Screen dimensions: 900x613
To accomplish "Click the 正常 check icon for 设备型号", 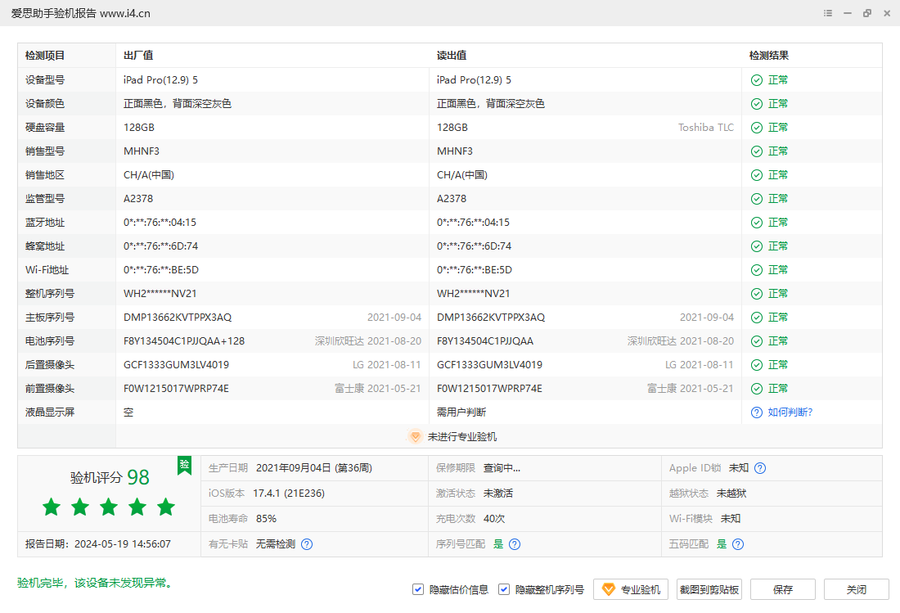I will [x=757, y=80].
